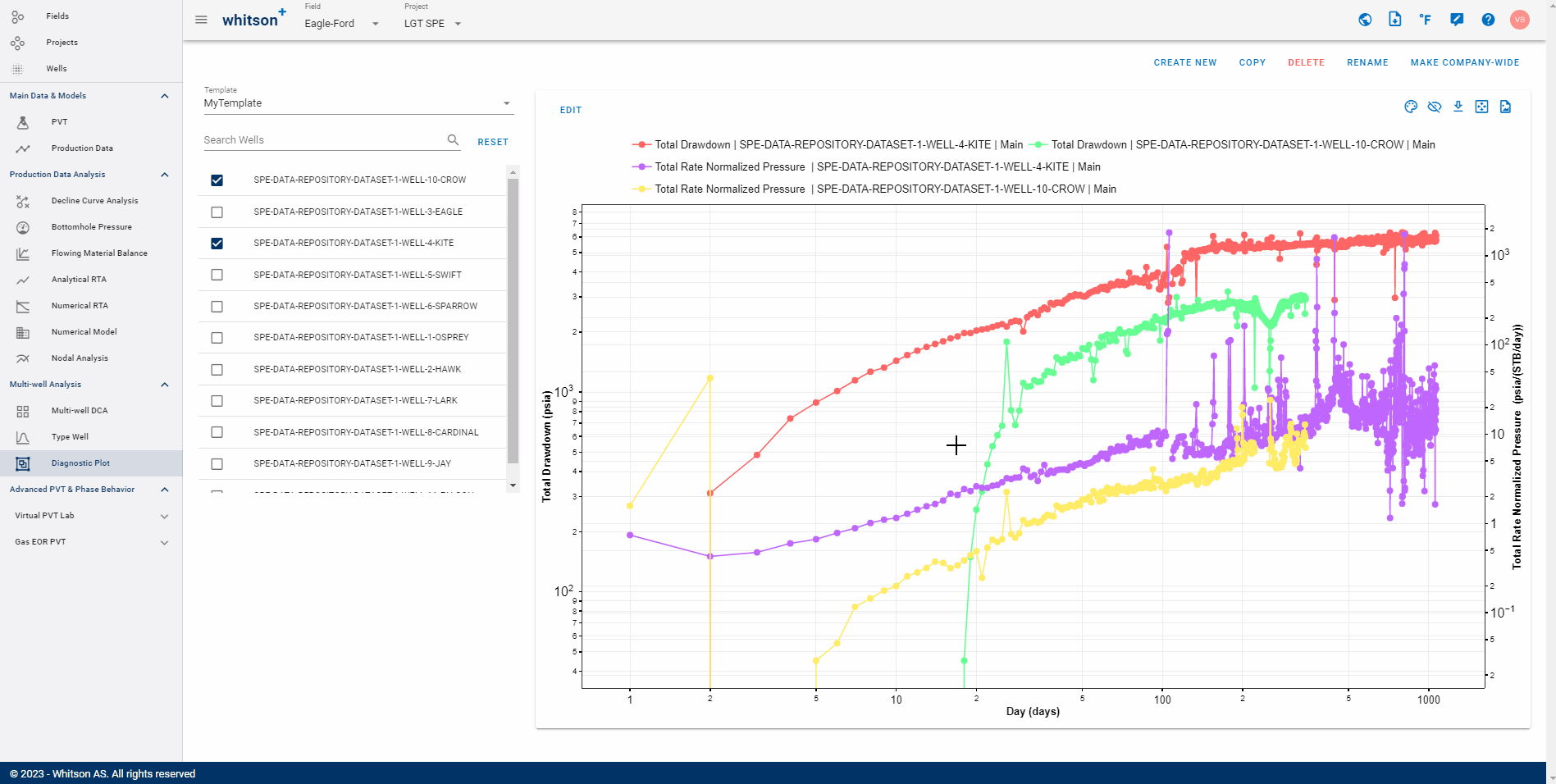The height and width of the screenshot is (784, 1556).
Task: Check the WELL-6-SPARROW checkbox
Action: coord(217,307)
